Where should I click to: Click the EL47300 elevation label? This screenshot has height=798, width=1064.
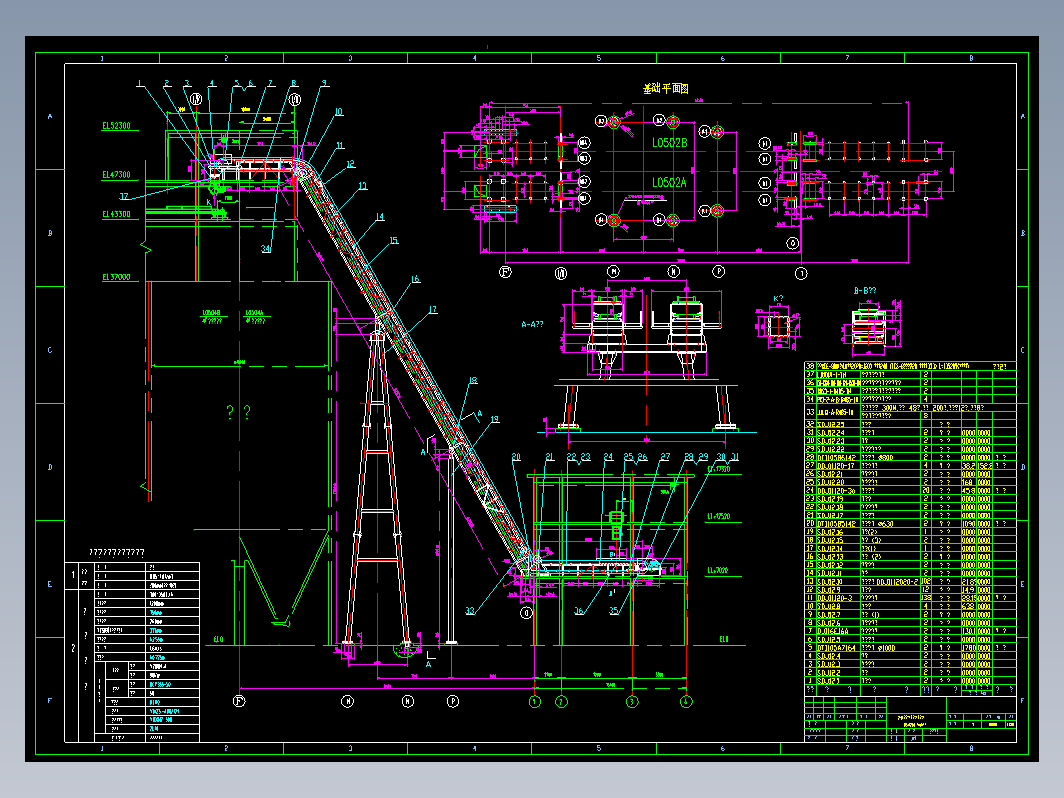click(116, 174)
